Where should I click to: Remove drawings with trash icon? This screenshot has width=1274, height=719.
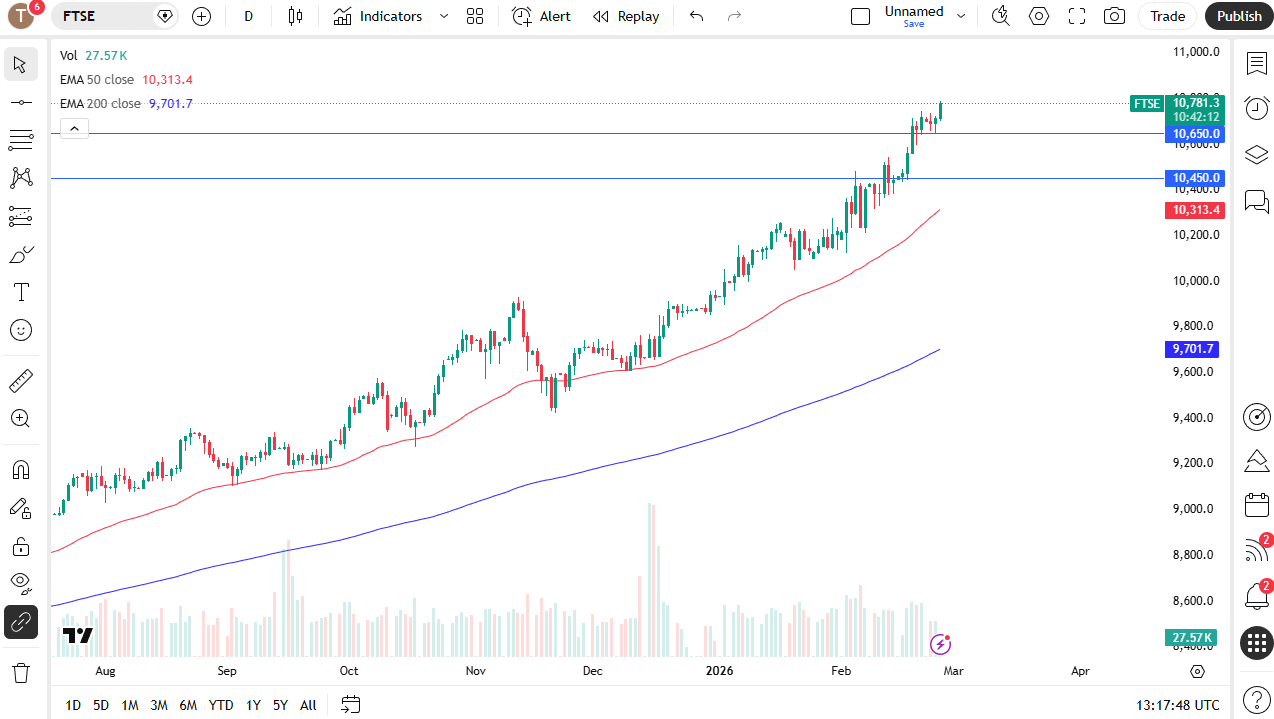[20, 672]
